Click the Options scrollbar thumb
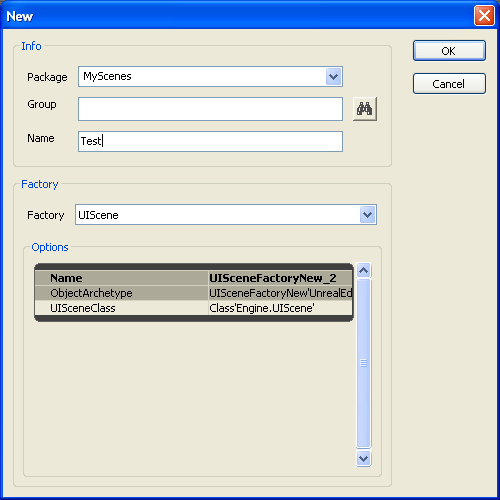The image size is (500, 500). pos(363,363)
